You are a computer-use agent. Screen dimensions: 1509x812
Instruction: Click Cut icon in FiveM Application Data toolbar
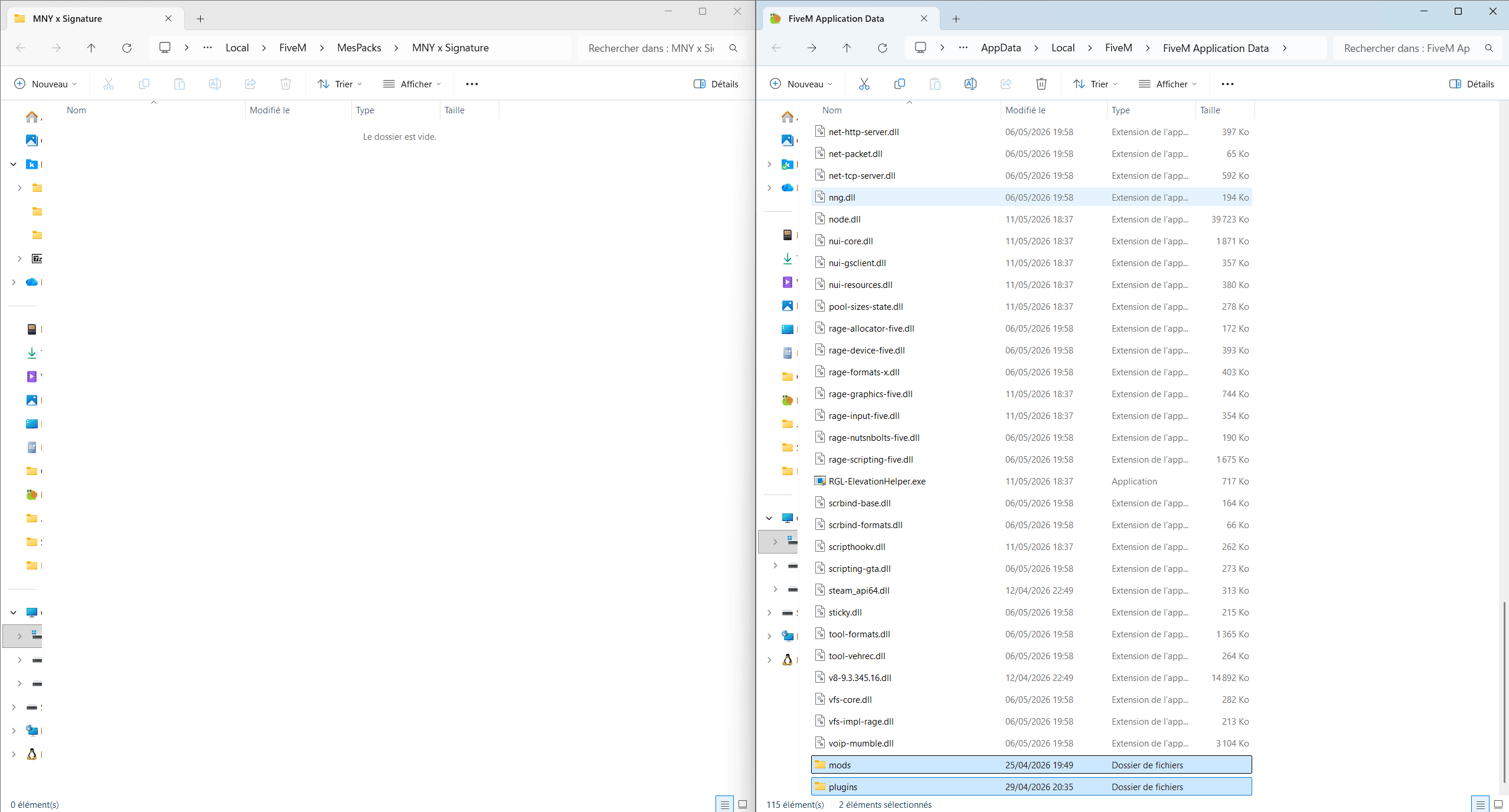click(x=864, y=84)
